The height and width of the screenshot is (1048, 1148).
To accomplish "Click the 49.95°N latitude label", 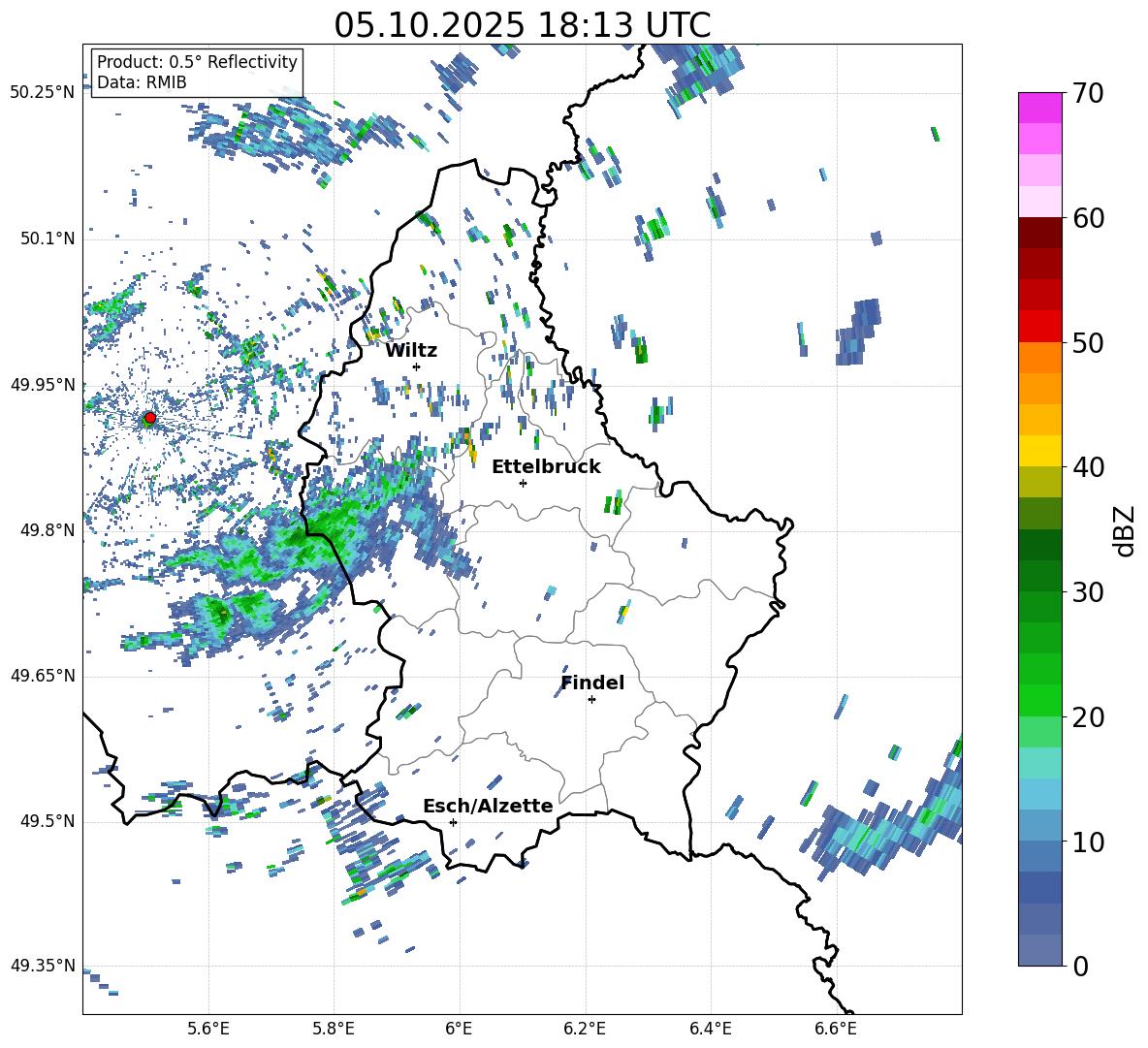I will (x=43, y=384).
